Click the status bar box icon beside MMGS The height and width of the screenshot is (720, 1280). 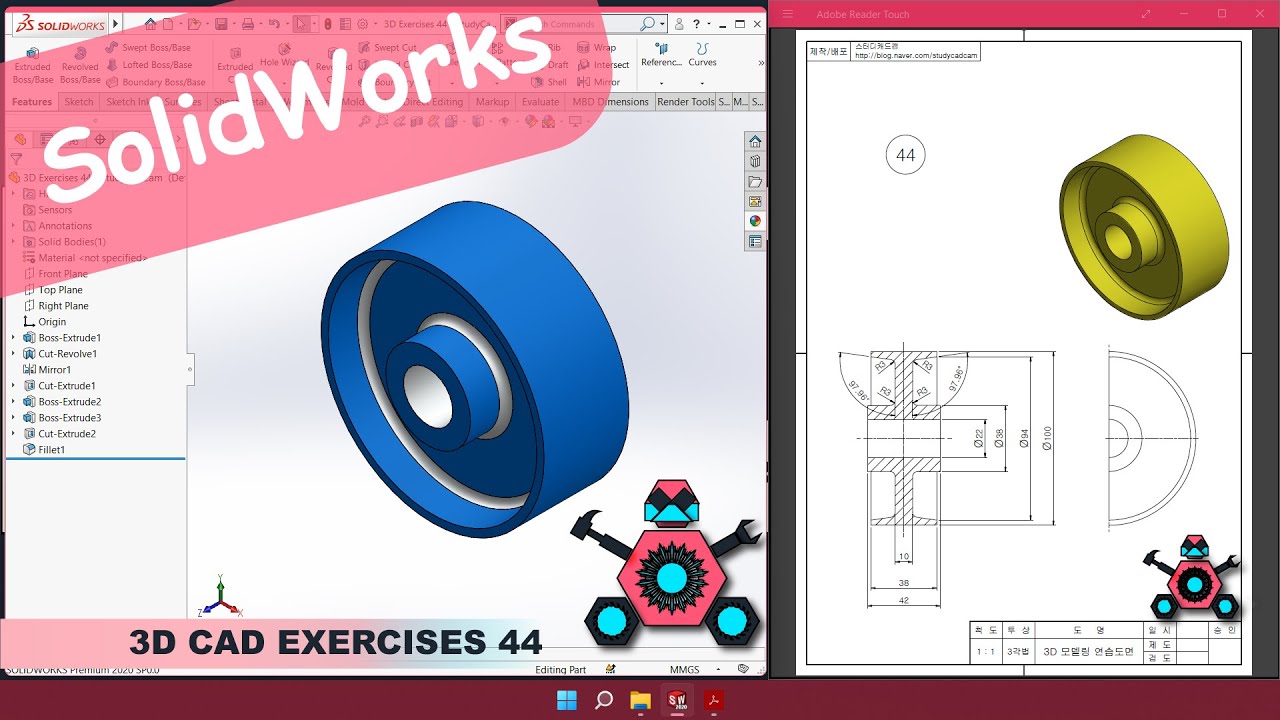click(x=743, y=669)
